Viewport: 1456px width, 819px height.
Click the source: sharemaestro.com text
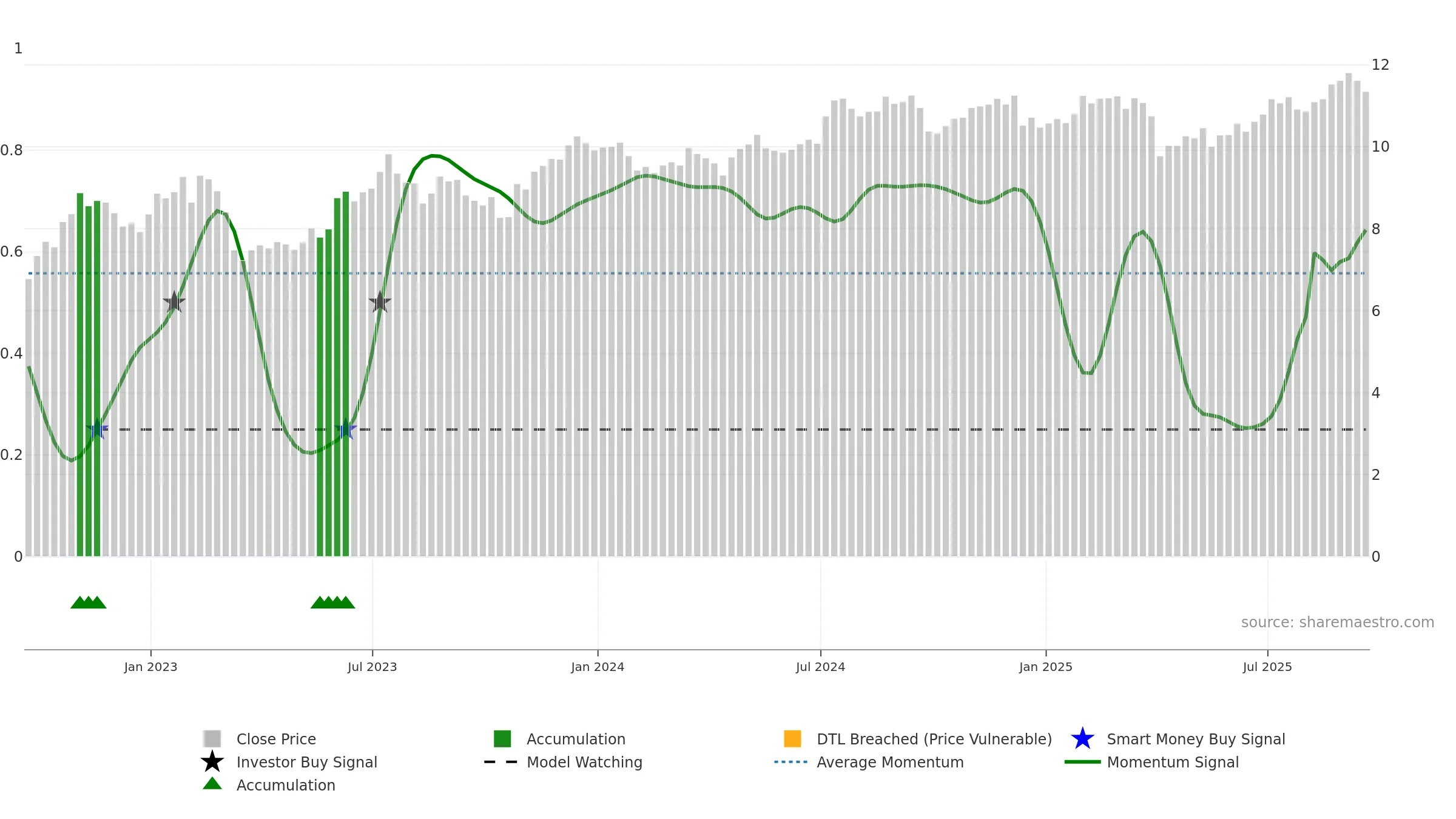click(x=1338, y=622)
